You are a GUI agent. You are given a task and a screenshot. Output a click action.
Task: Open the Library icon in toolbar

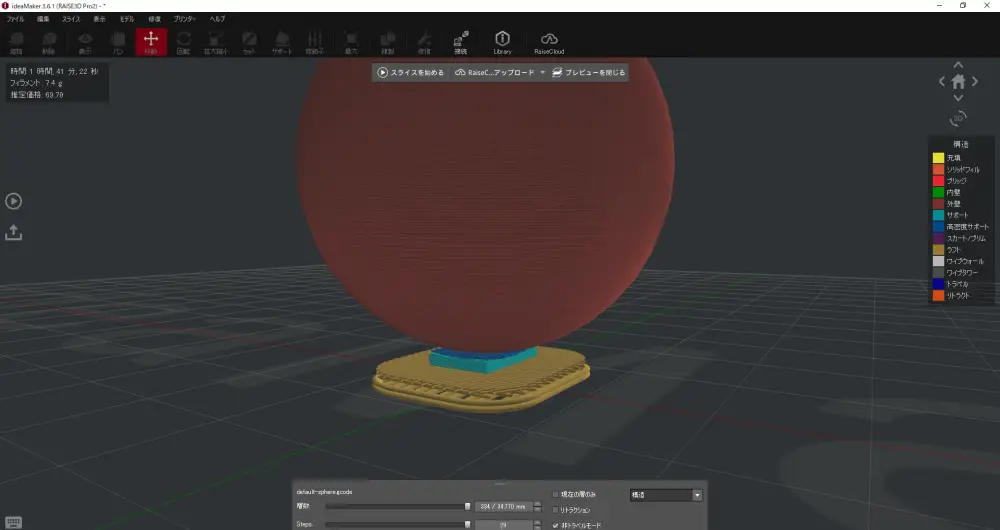(502, 42)
